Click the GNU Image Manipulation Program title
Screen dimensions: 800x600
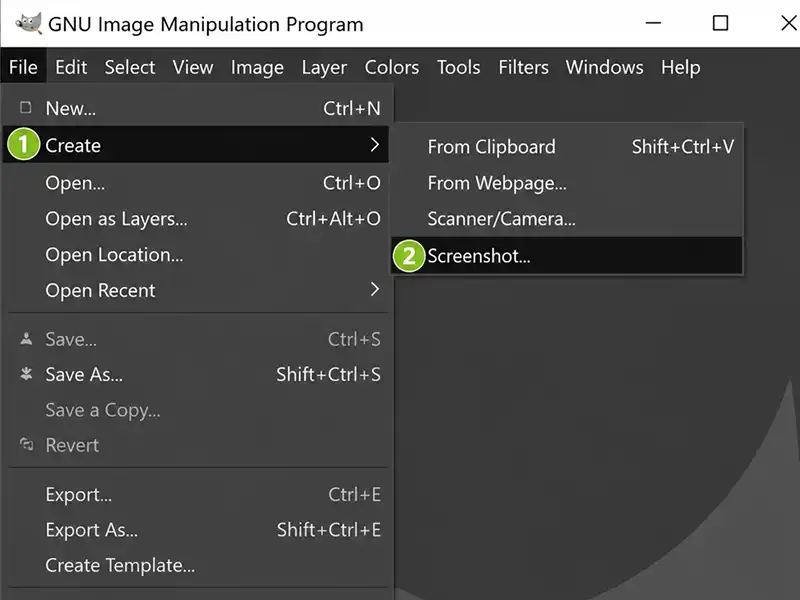pyautogui.click(x=206, y=24)
